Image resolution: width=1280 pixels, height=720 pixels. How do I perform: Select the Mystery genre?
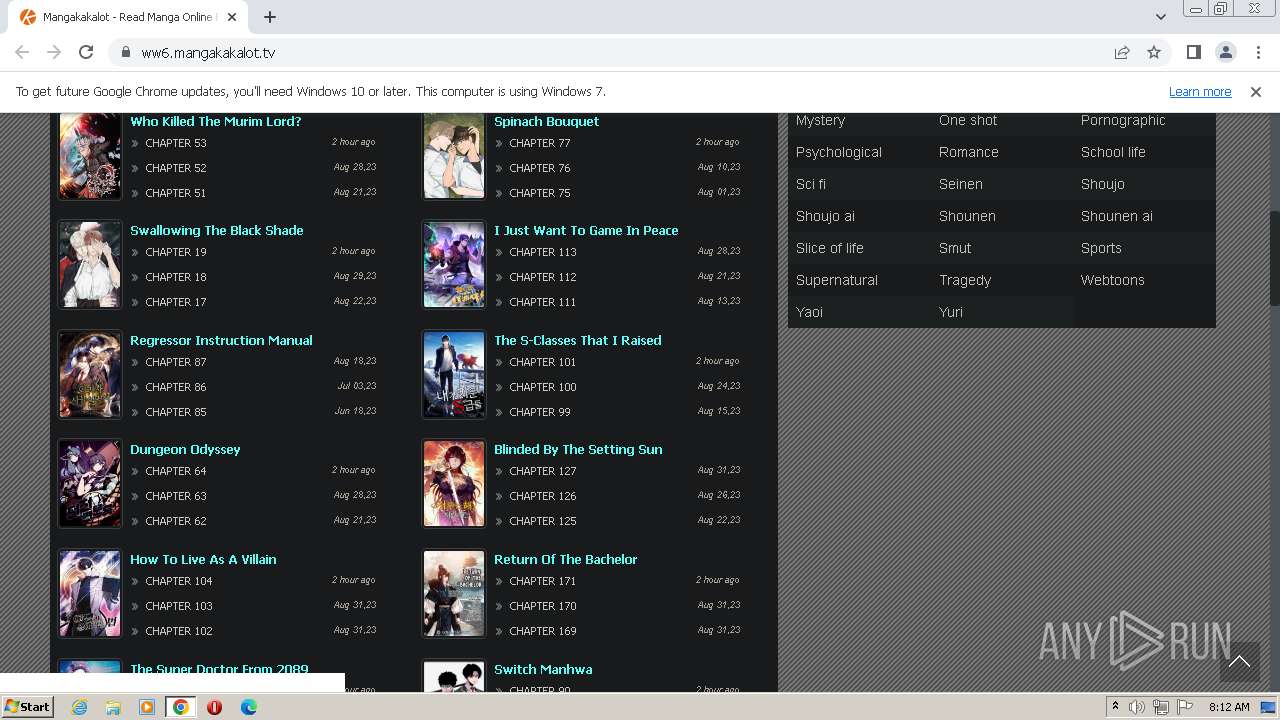pyautogui.click(x=820, y=120)
